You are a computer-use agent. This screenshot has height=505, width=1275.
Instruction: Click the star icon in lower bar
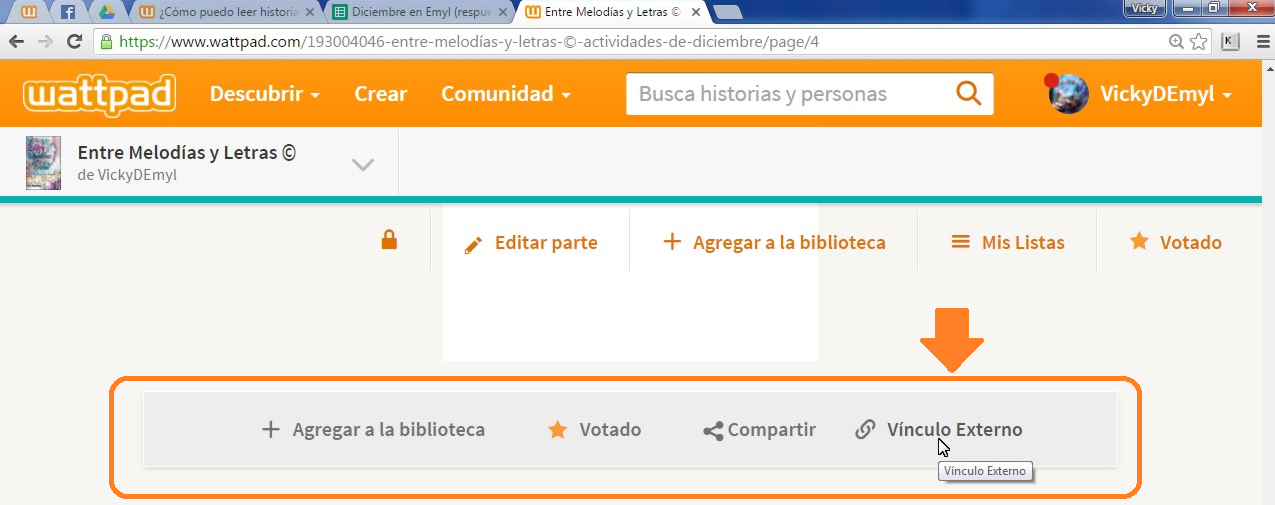pos(557,430)
